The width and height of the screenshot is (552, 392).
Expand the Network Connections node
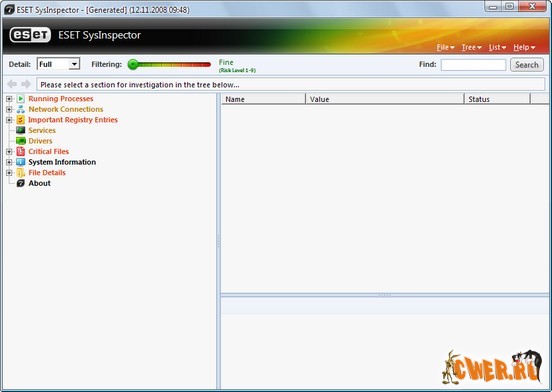(x=9, y=109)
